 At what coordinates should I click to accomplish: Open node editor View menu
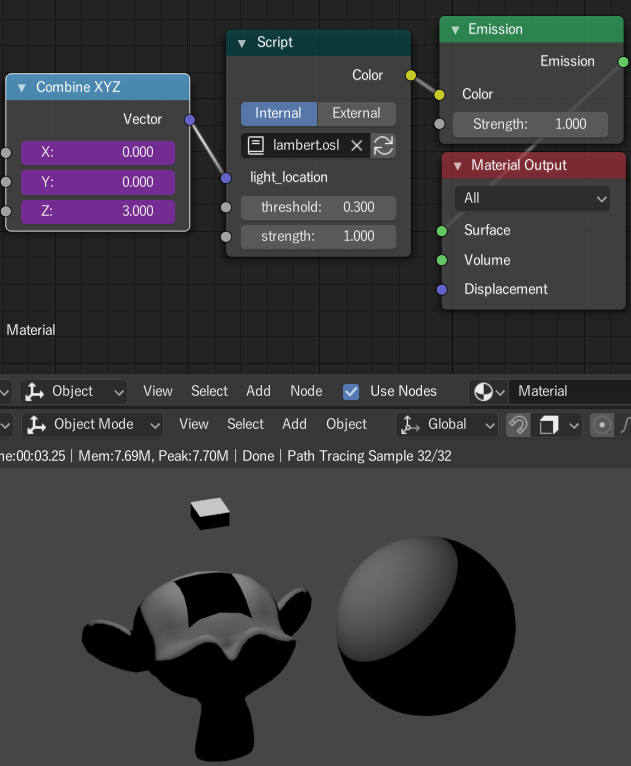click(158, 391)
